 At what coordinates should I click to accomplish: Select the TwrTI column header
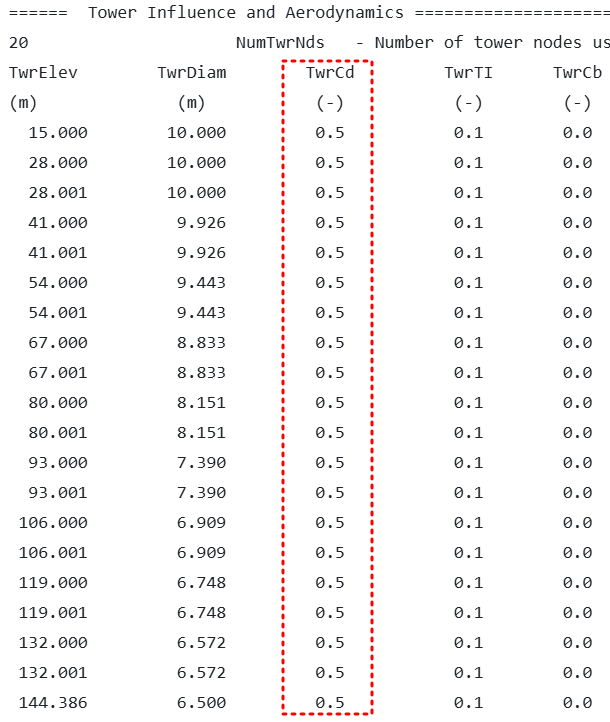pos(468,73)
